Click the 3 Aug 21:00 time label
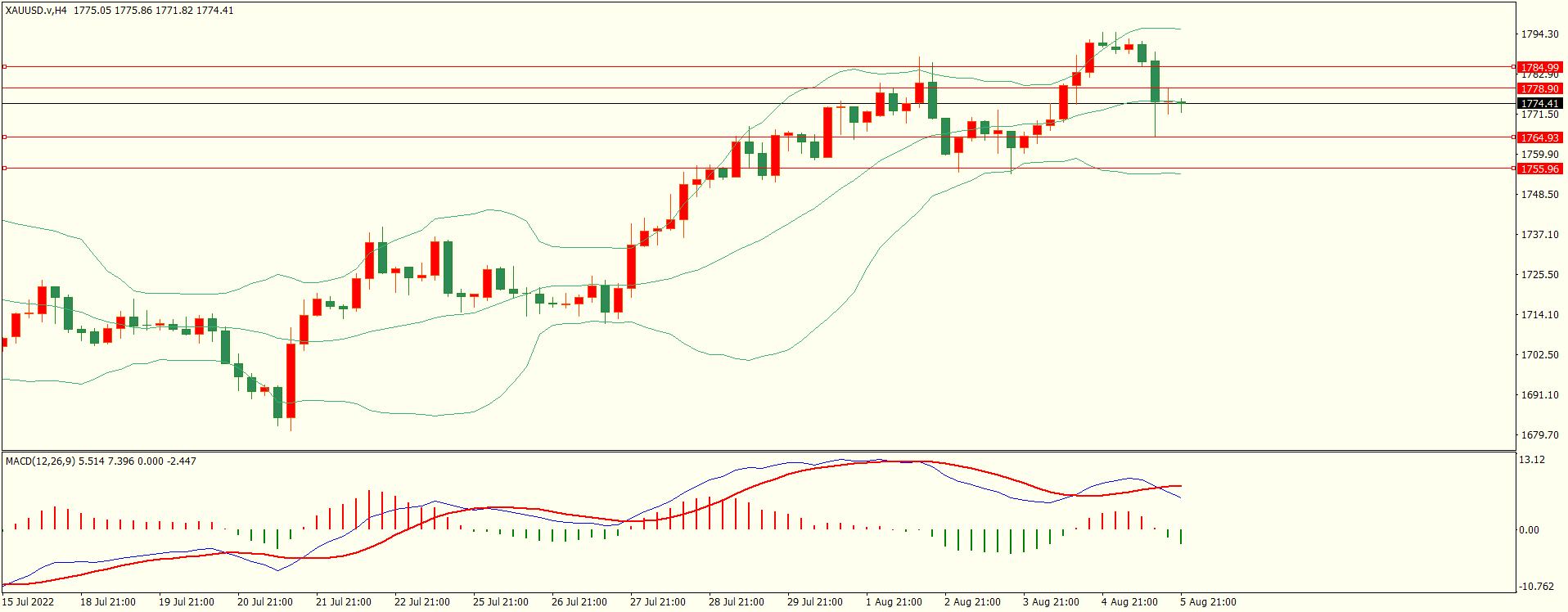Screen dimensions: 1568x612 pos(1051,602)
